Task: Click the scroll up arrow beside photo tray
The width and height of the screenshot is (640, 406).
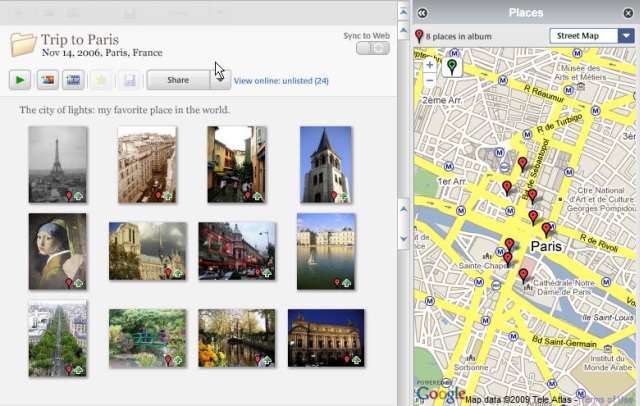Action: click(404, 208)
